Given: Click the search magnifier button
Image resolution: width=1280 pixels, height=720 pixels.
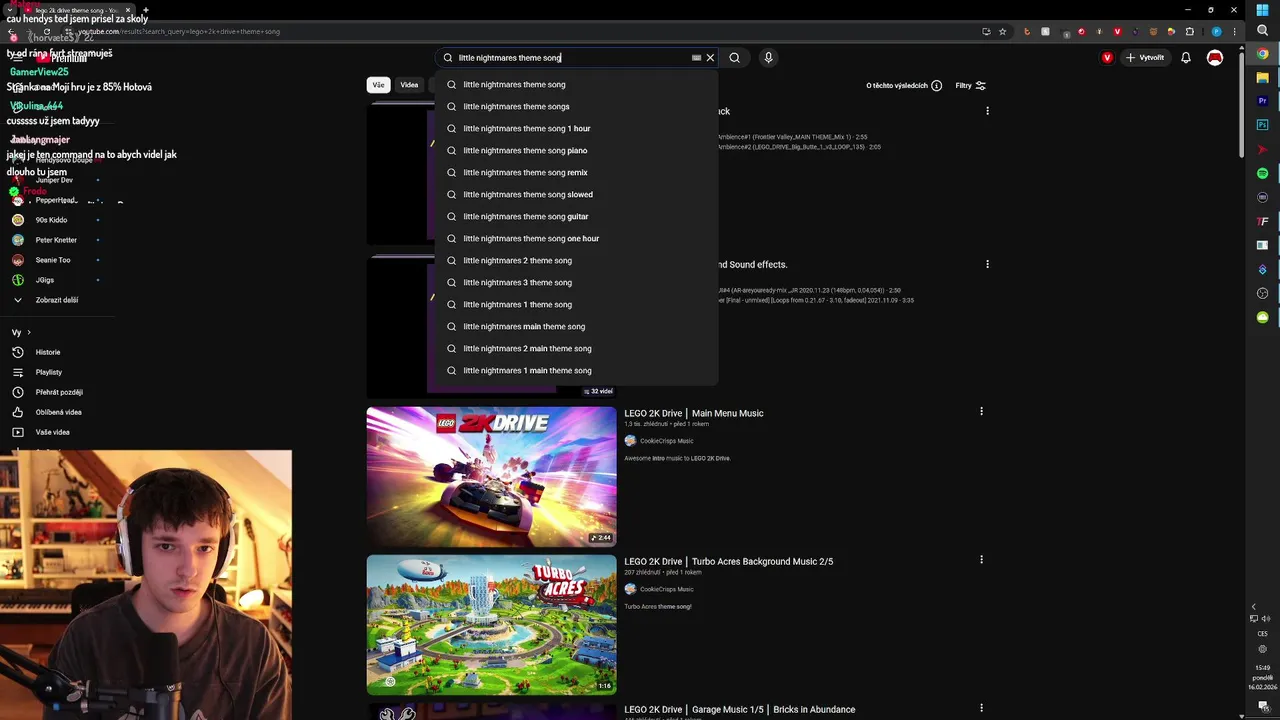Looking at the screenshot, I should (x=734, y=58).
